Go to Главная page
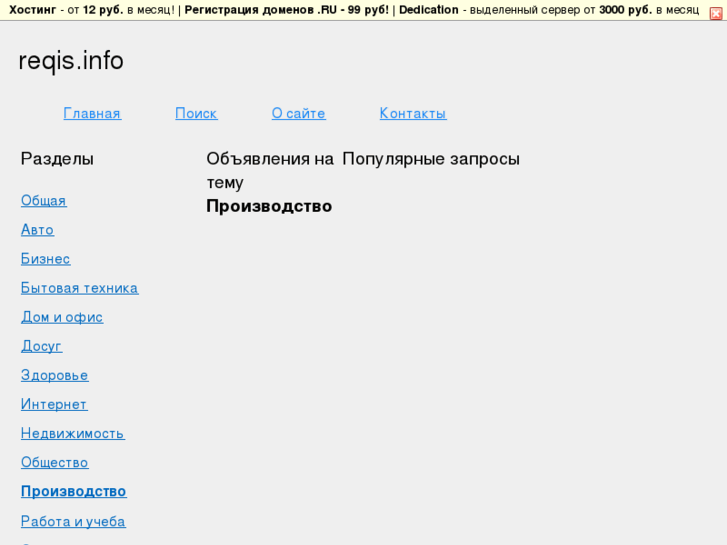This screenshot has width=727, height=545. 92,113
